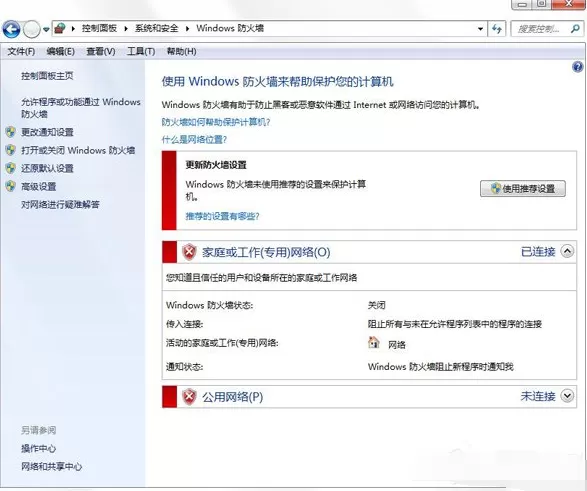Select the 家庭或工作(专用)网络(O) header

(x=266, y=252)
